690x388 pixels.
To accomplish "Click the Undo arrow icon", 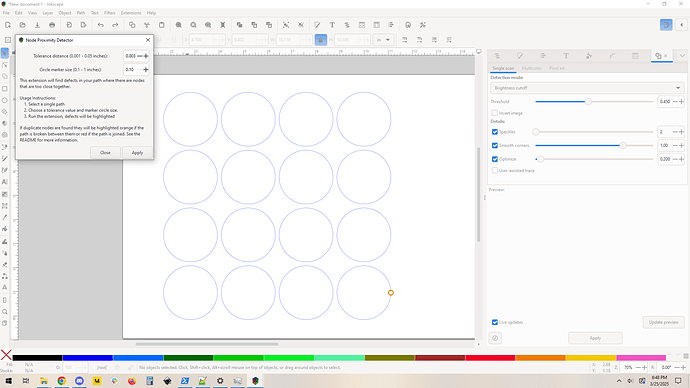I will [100, 25].
